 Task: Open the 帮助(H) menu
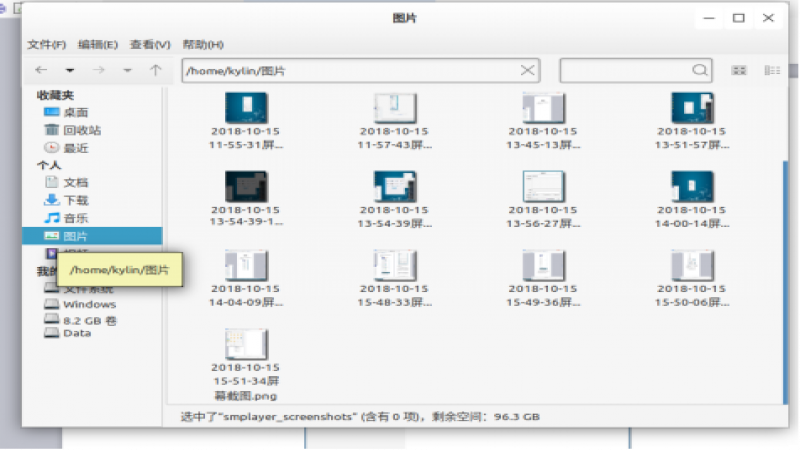(203, 45)
